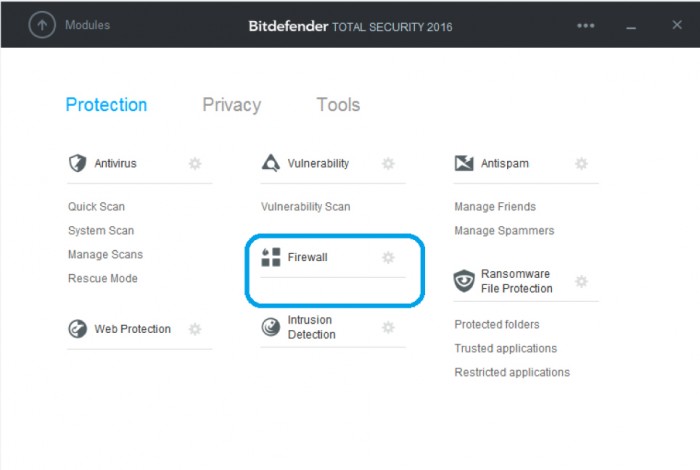Click the Firewall module icon
The height and width of the screenshot is (470, 700).
(x=271, y=257)
